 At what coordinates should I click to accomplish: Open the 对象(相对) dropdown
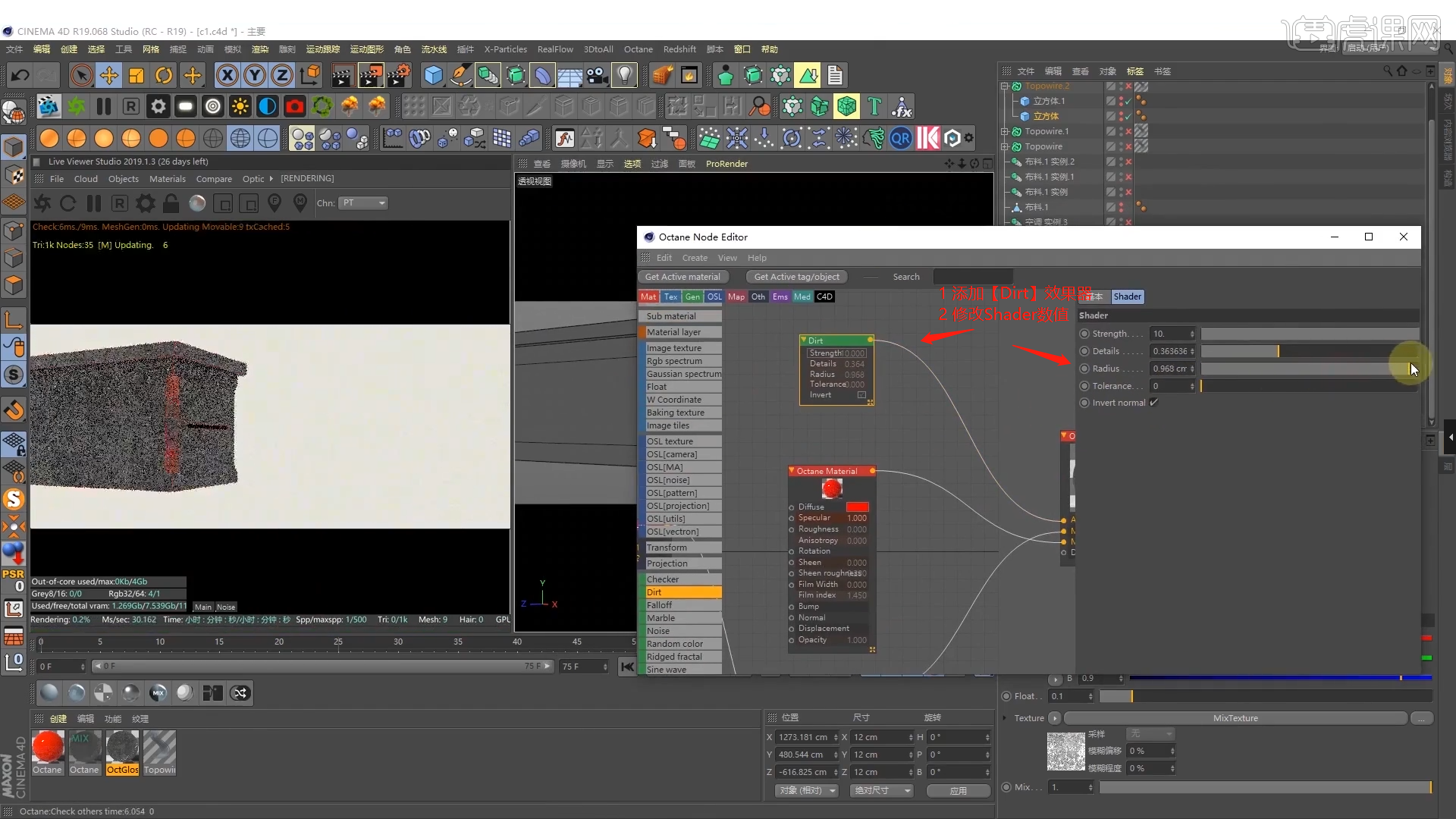pos(807,791)
